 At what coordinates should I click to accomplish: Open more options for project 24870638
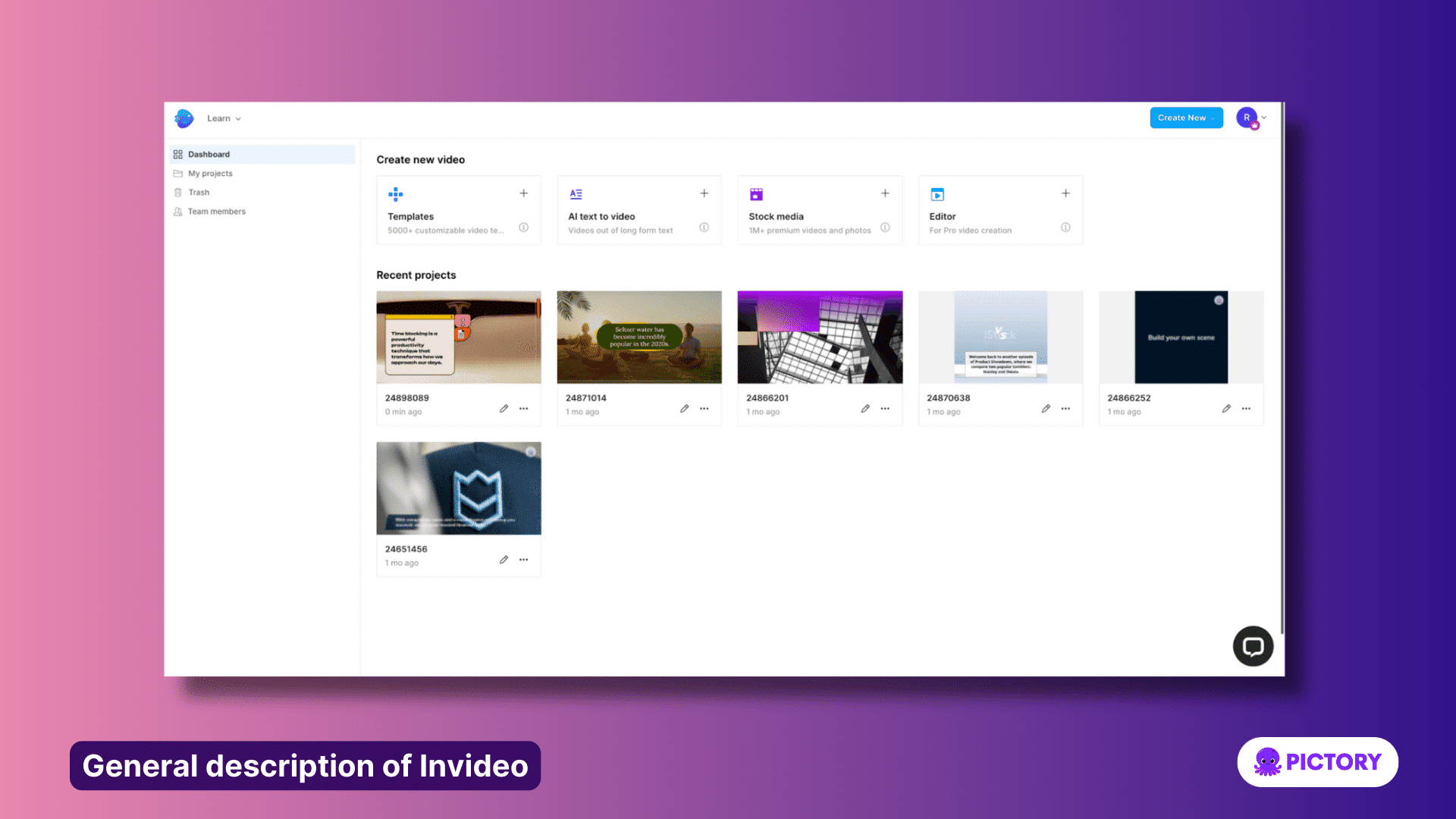[x=1065, y=409]
